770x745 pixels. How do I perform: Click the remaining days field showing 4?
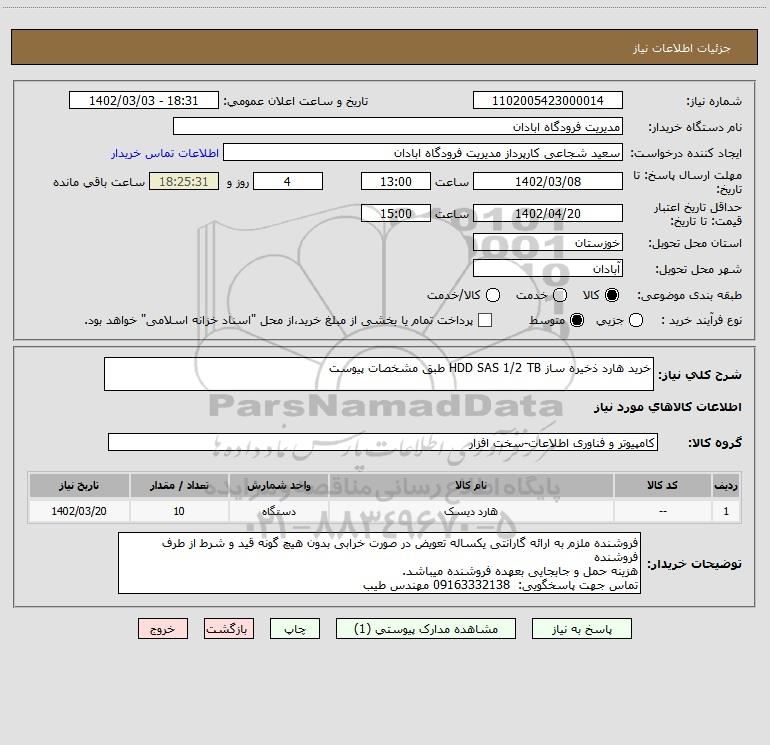coord(287,182)
